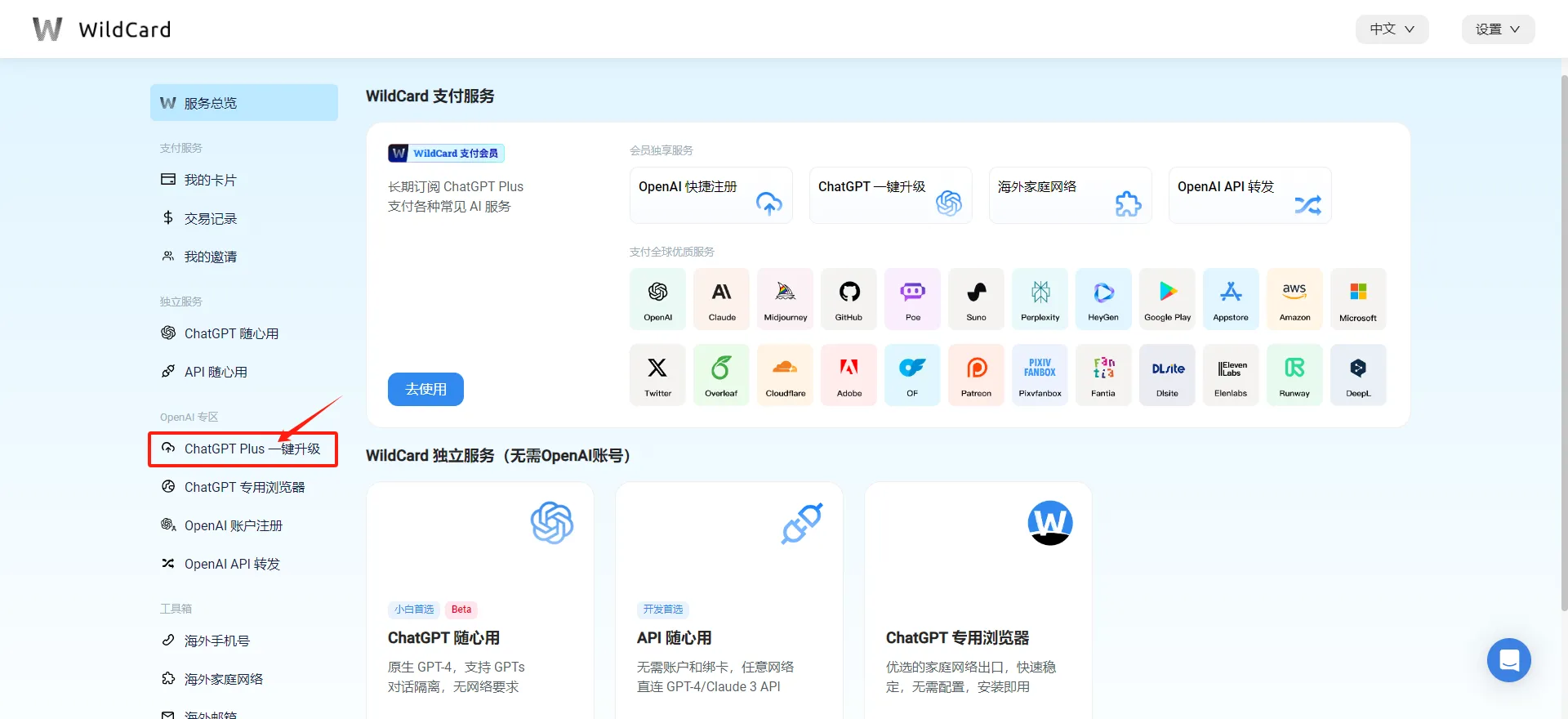Select the Dlsite service tile

pos(1167,375)
